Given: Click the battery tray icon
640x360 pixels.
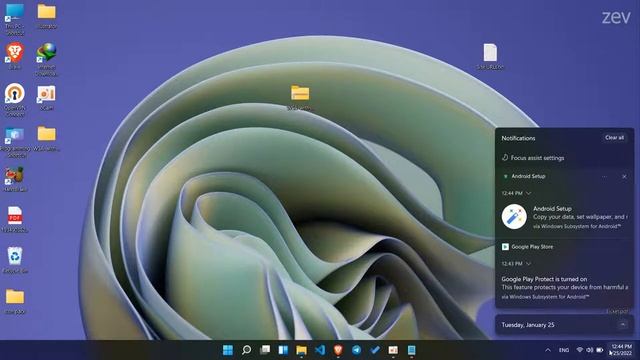Looking at the screenshot, I should point(600,350).
